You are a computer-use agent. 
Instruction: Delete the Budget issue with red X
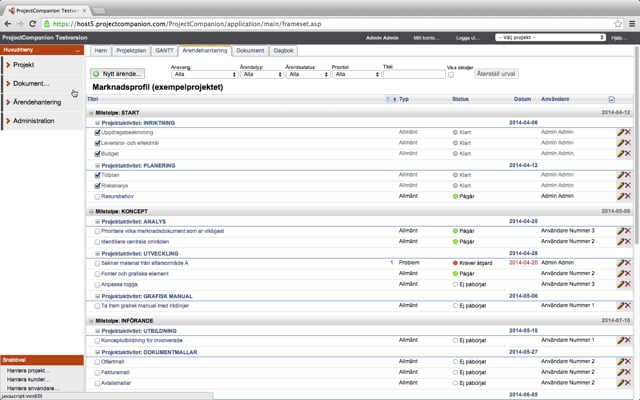pos(628,153)
